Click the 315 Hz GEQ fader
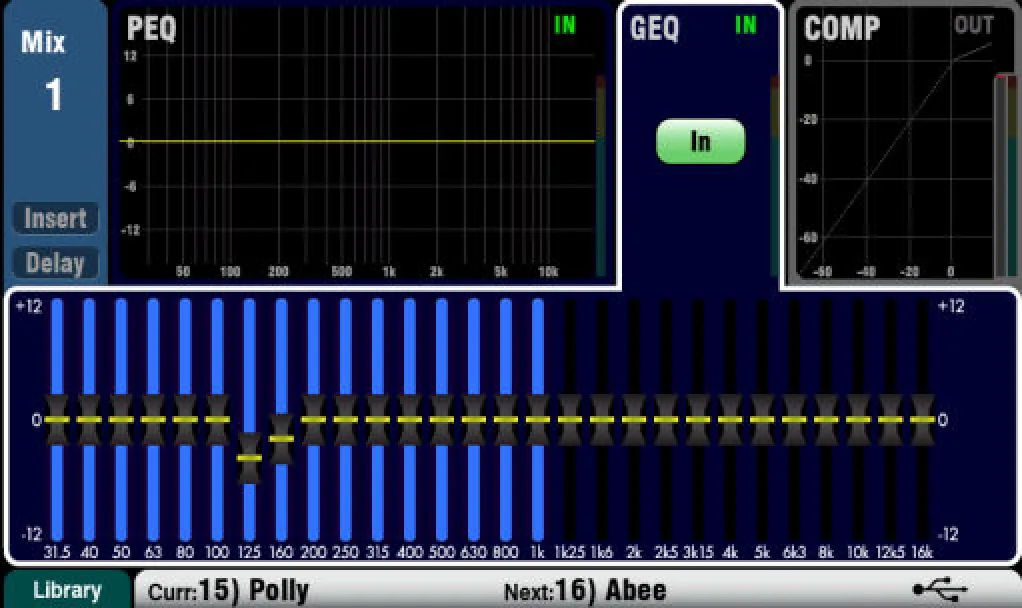1022x608 pixels. (x=377, y=420)
